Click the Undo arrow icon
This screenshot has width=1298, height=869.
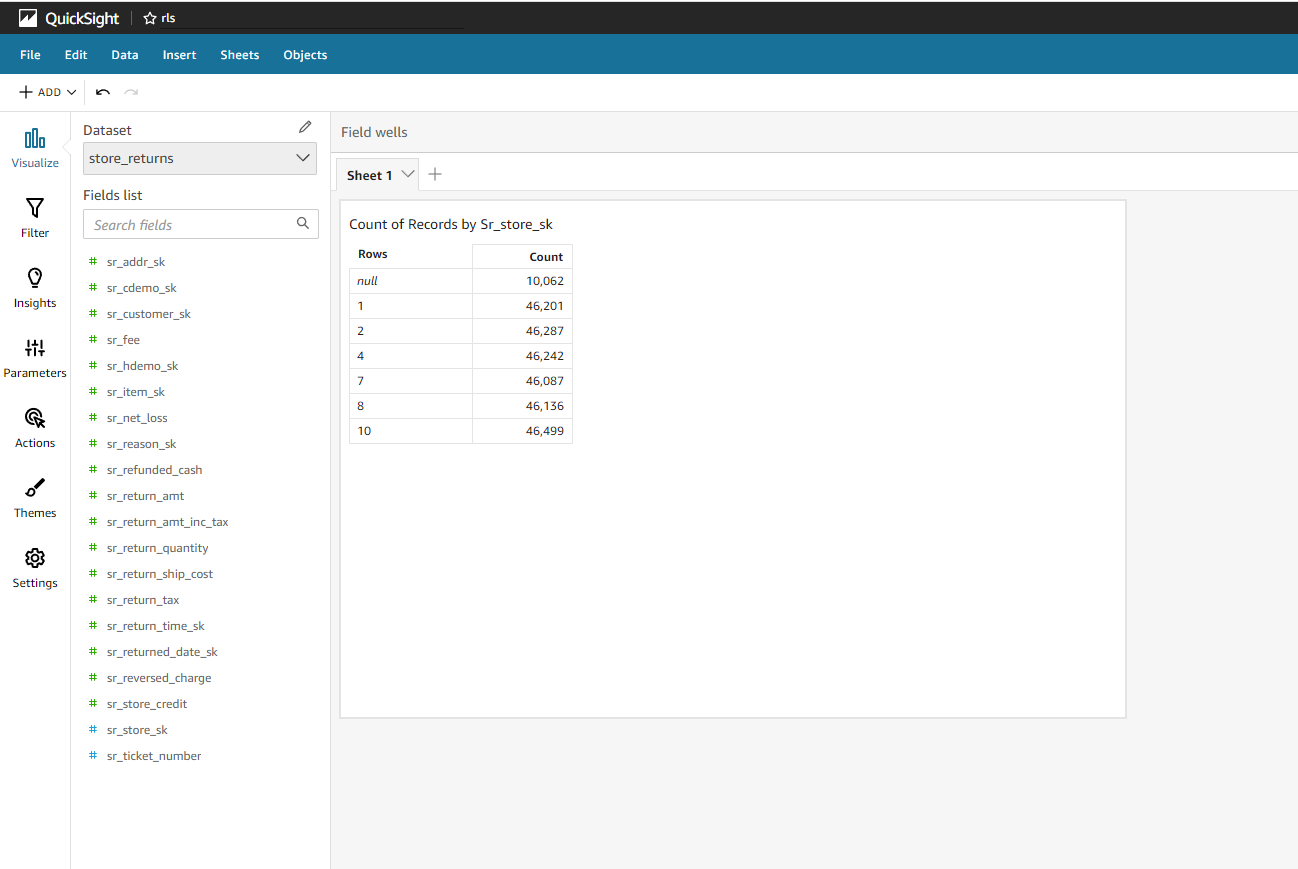pos(102,91)
